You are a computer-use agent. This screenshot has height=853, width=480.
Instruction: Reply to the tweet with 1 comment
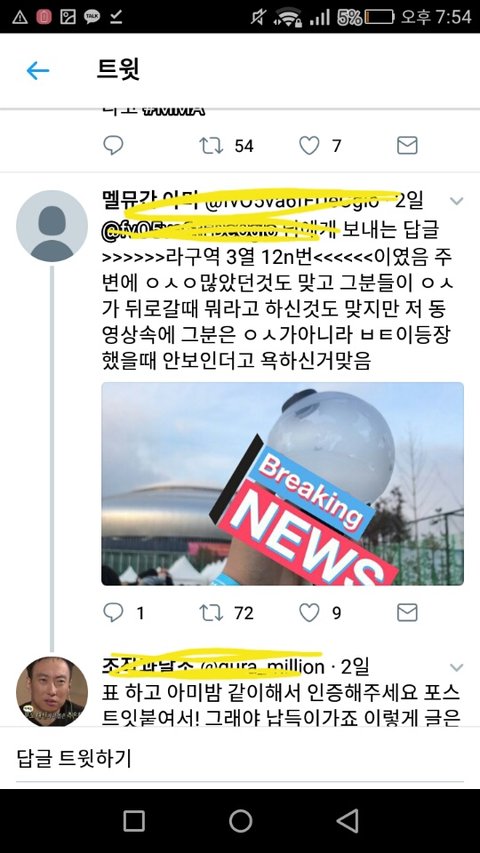pos(113,613)
